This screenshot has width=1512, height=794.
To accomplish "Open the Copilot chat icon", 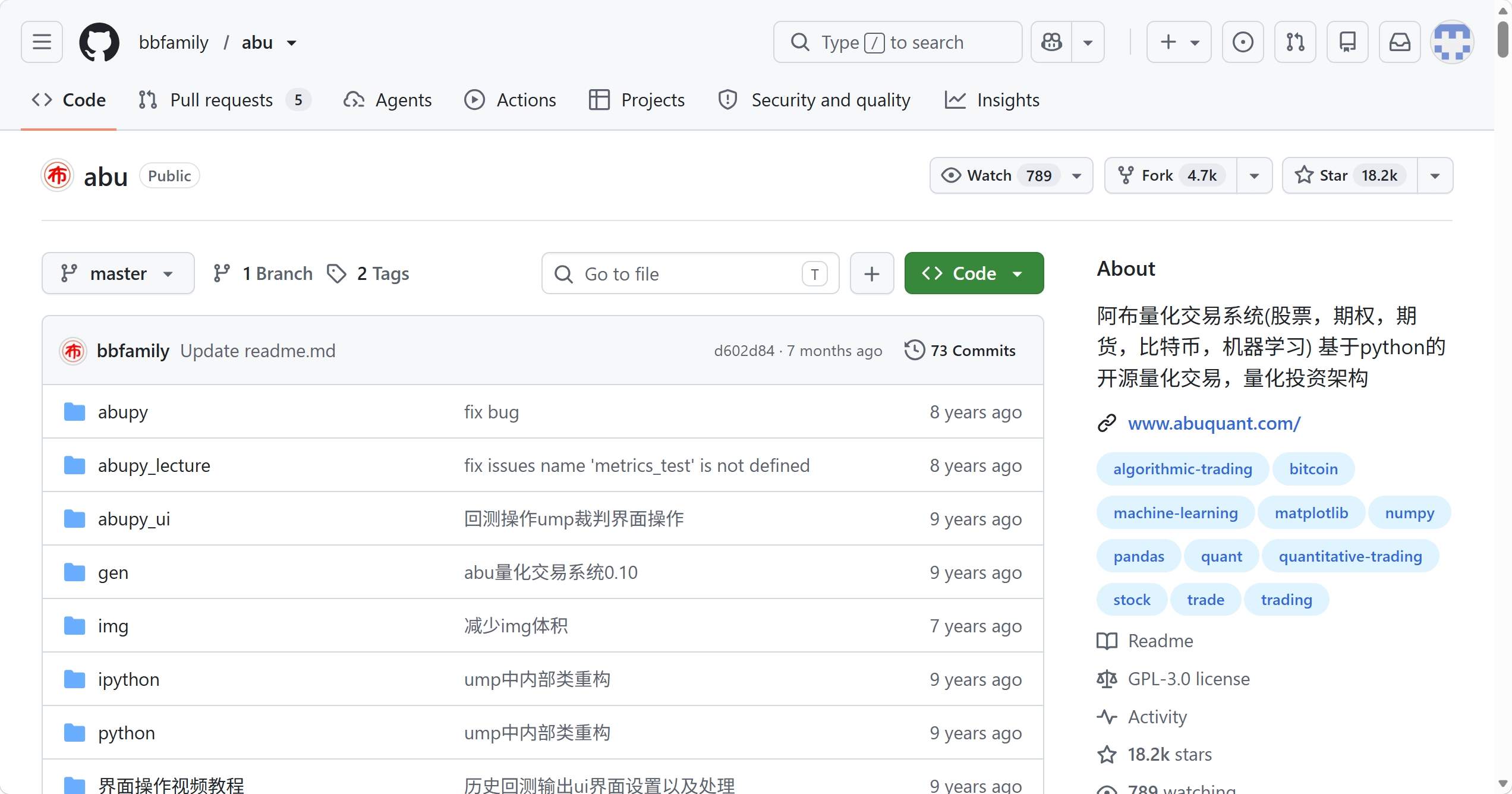I will point(1051,42).
